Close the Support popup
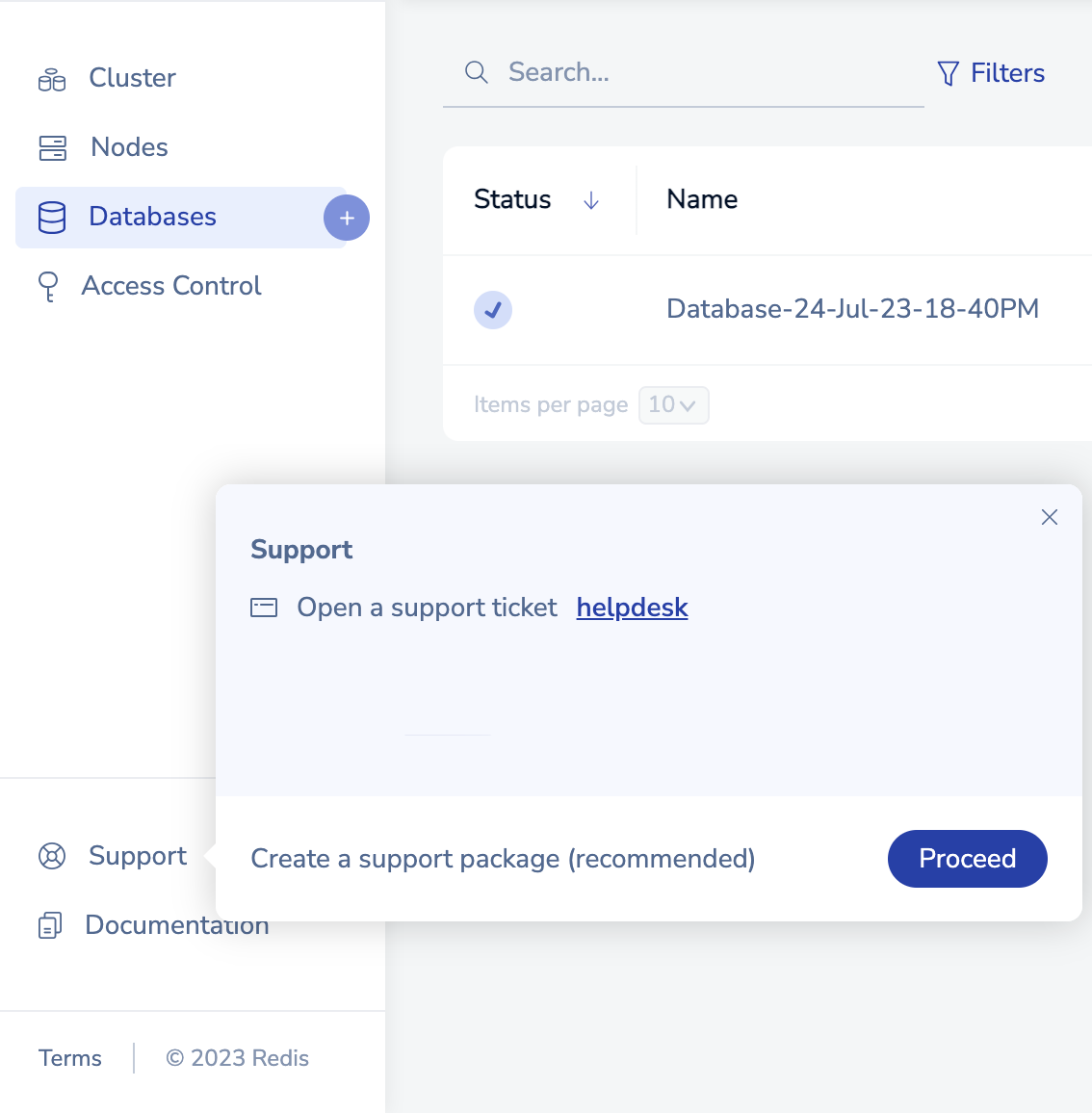Viewport: 1092px width, 1113px height. (1050, 517)
